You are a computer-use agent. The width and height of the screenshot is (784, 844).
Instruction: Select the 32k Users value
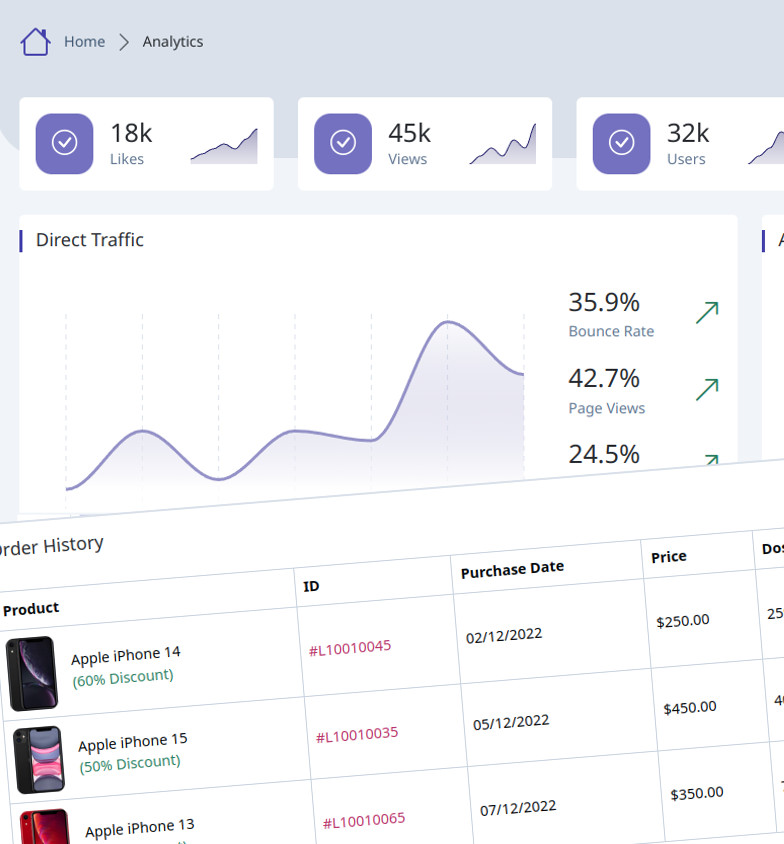(x=688, y=133)
